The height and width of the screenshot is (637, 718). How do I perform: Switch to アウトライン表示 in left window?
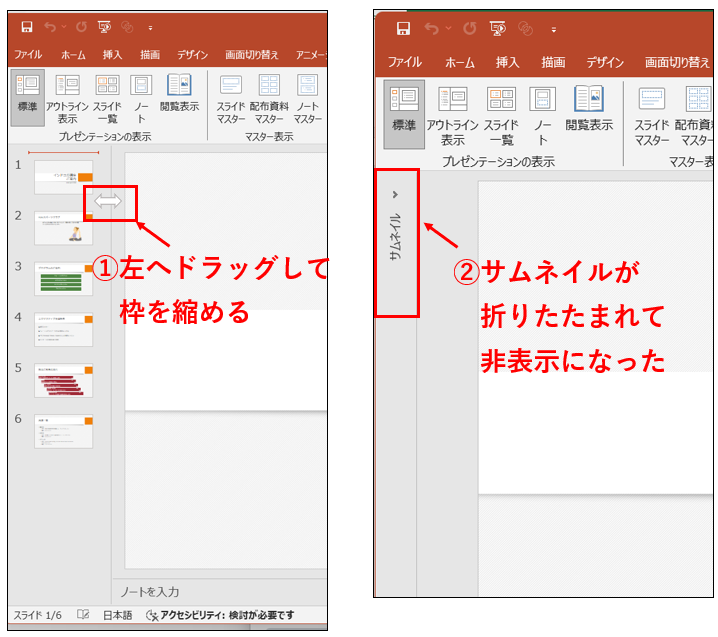point(67,99)
